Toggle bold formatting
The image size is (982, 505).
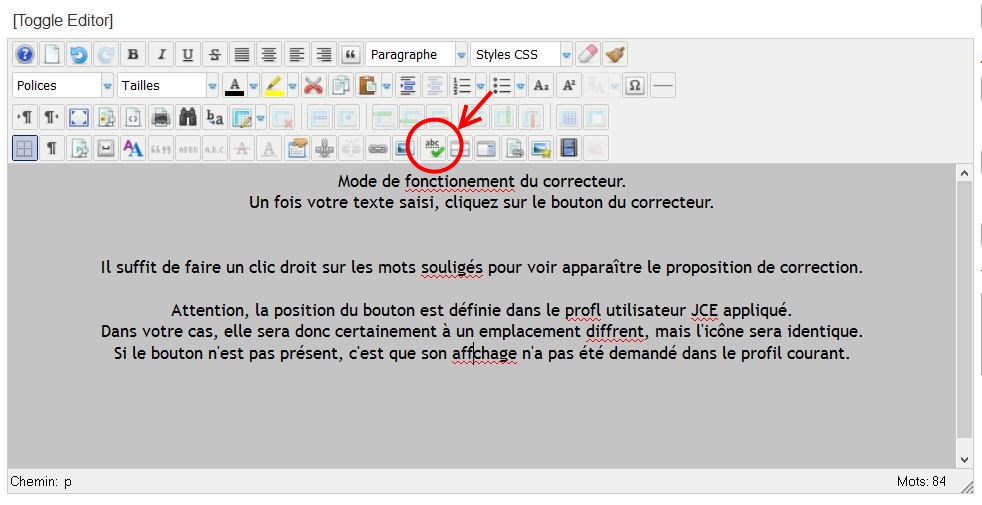tap(133, 55)
